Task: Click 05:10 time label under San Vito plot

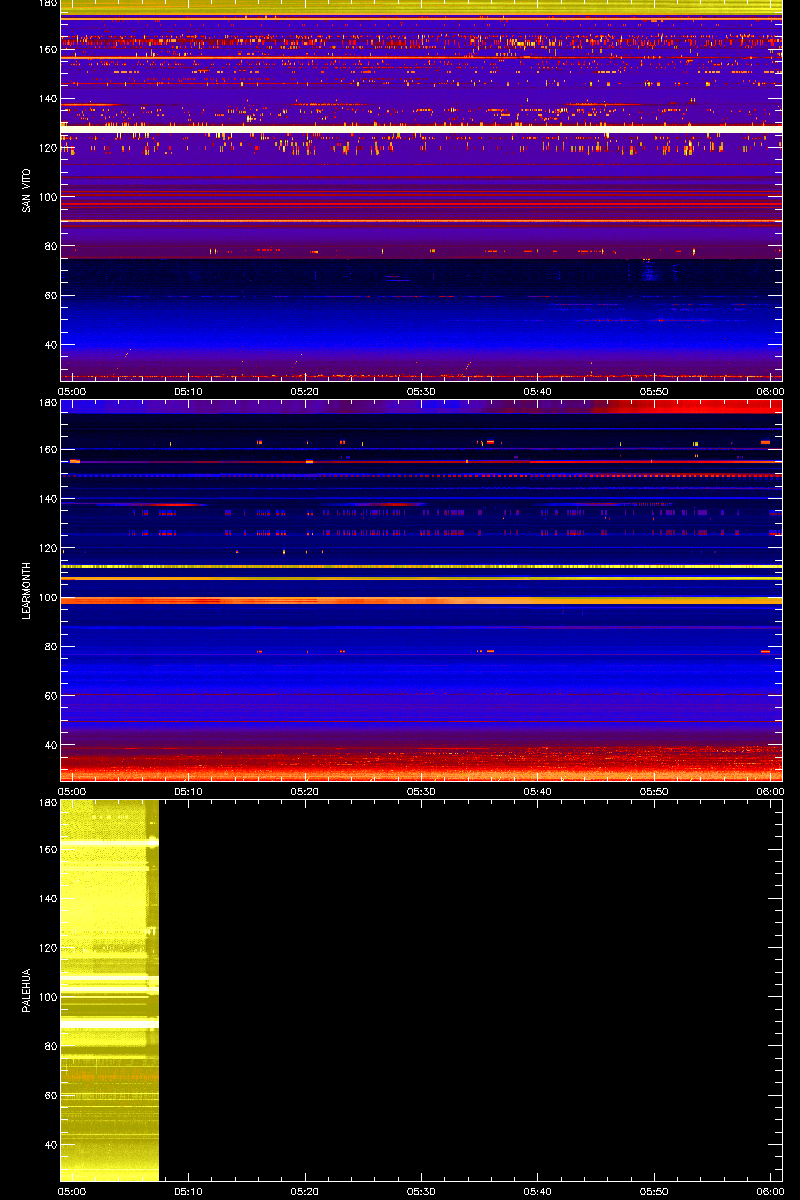Action: 189,392
